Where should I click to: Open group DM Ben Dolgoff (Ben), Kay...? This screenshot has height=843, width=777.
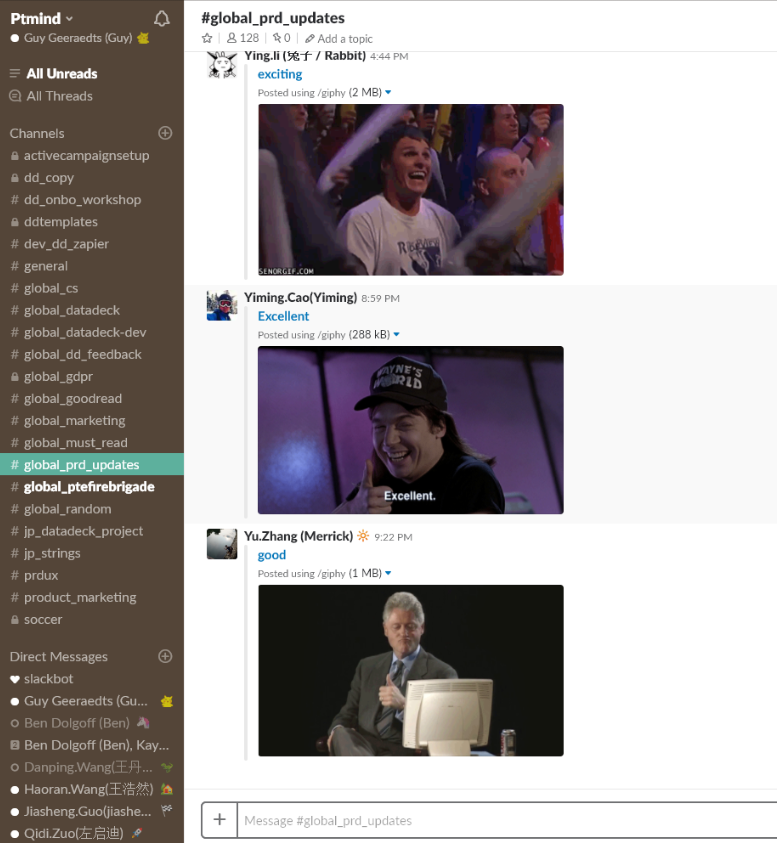tap(92, 745)
